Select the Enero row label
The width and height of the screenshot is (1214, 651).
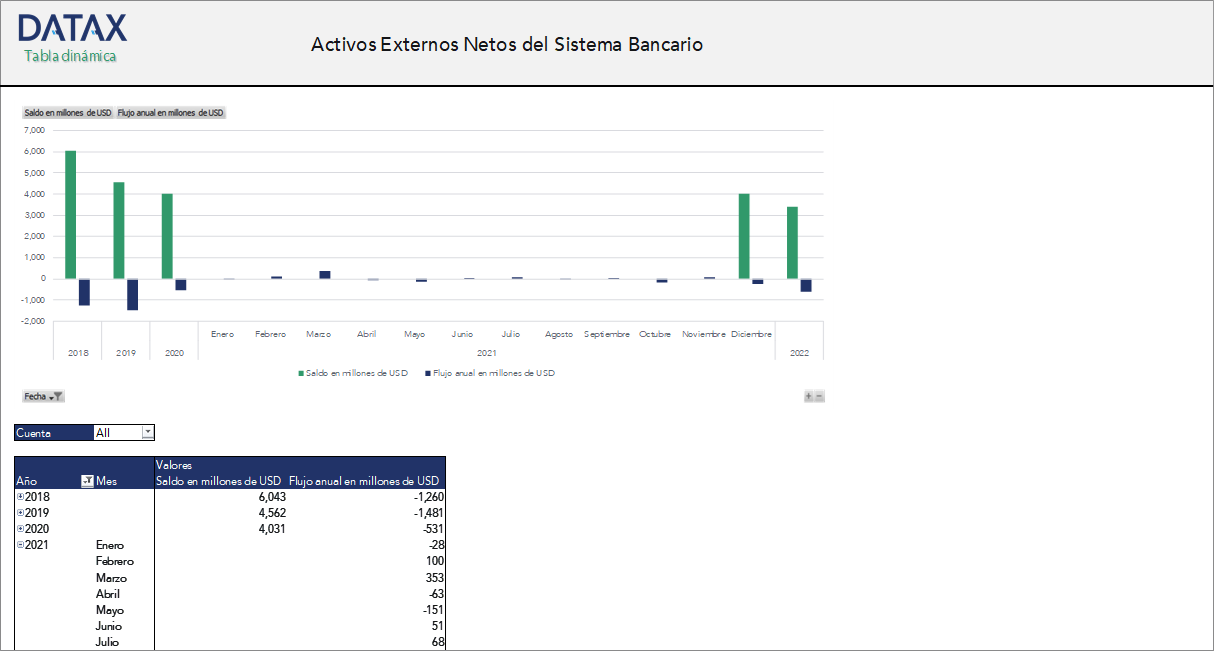tap(111, 544)
